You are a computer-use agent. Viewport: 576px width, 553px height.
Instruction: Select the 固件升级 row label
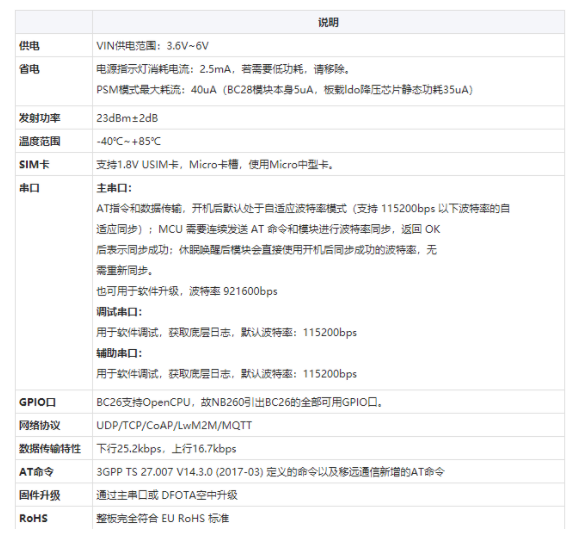(x=39, y=495)
